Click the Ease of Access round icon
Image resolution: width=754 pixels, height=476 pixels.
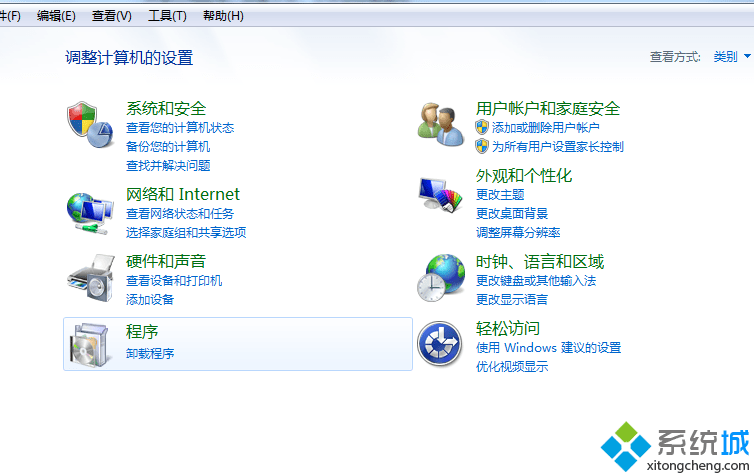click(x=440, y=344)
